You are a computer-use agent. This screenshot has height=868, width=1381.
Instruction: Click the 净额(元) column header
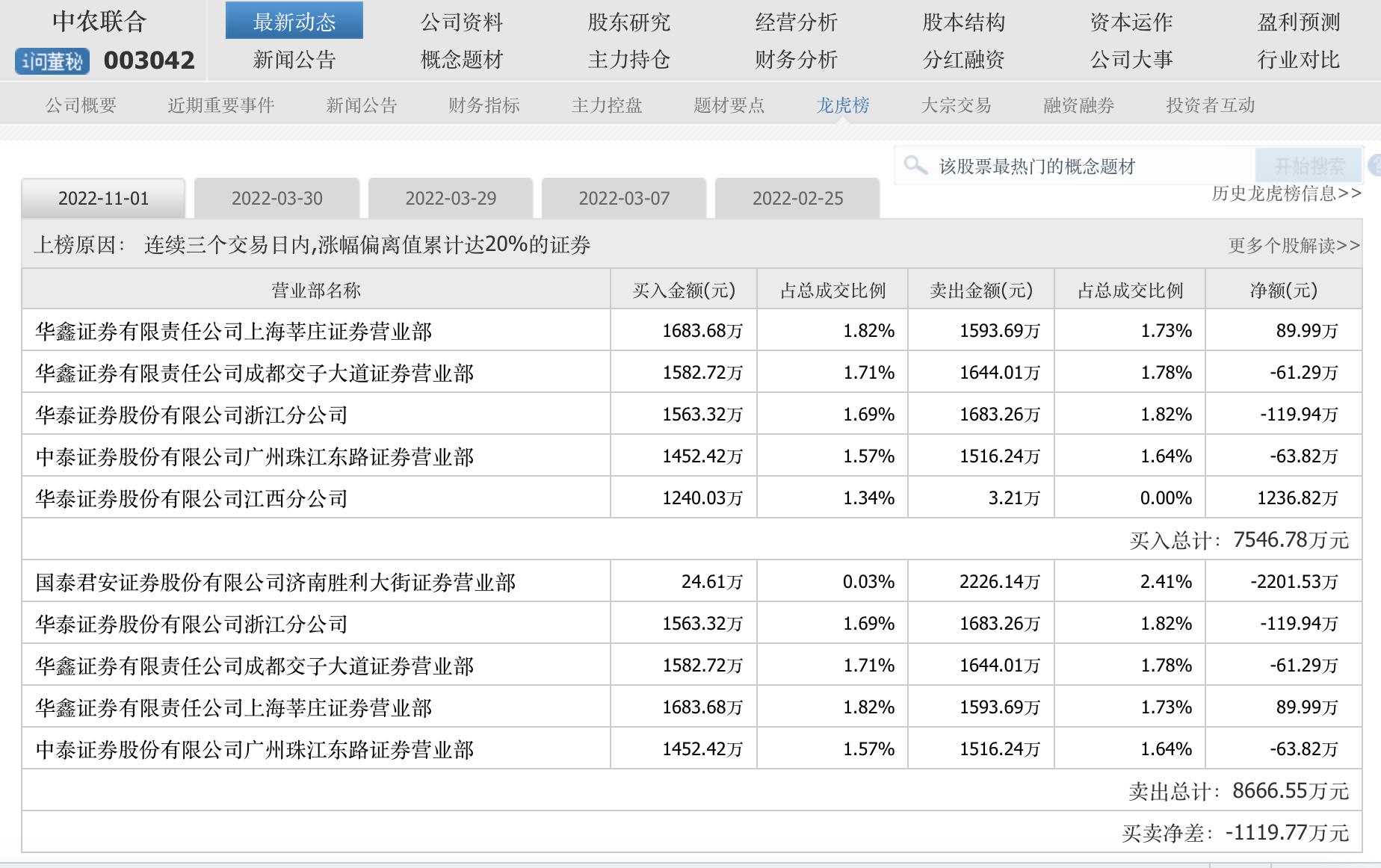(x=1283, y=290)
